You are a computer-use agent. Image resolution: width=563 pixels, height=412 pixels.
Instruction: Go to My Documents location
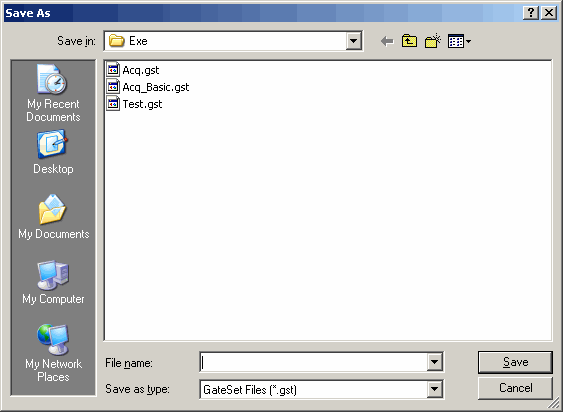[x=53, y=217]
